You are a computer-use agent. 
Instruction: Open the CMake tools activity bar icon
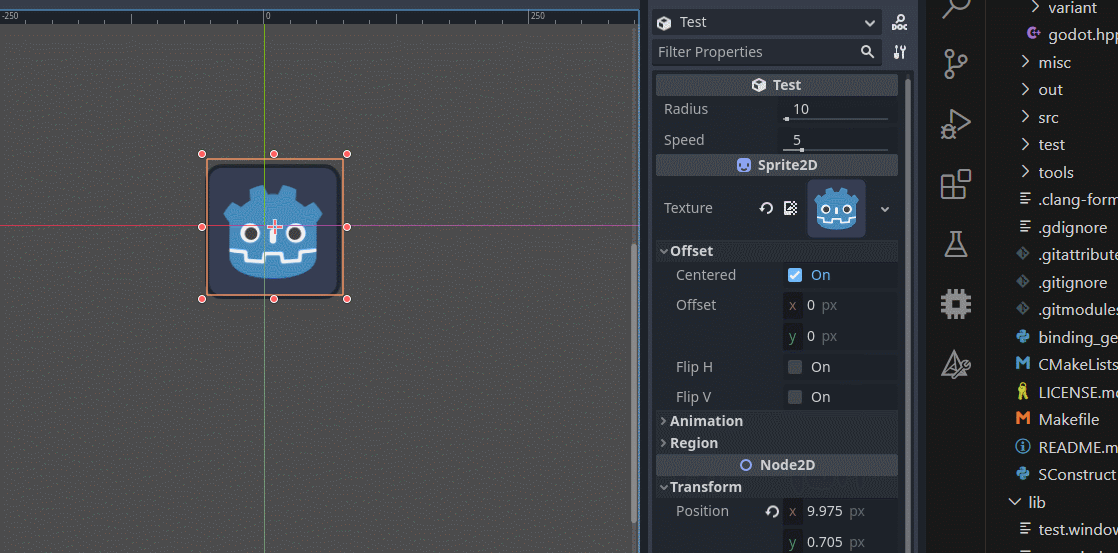coord(956,364)
